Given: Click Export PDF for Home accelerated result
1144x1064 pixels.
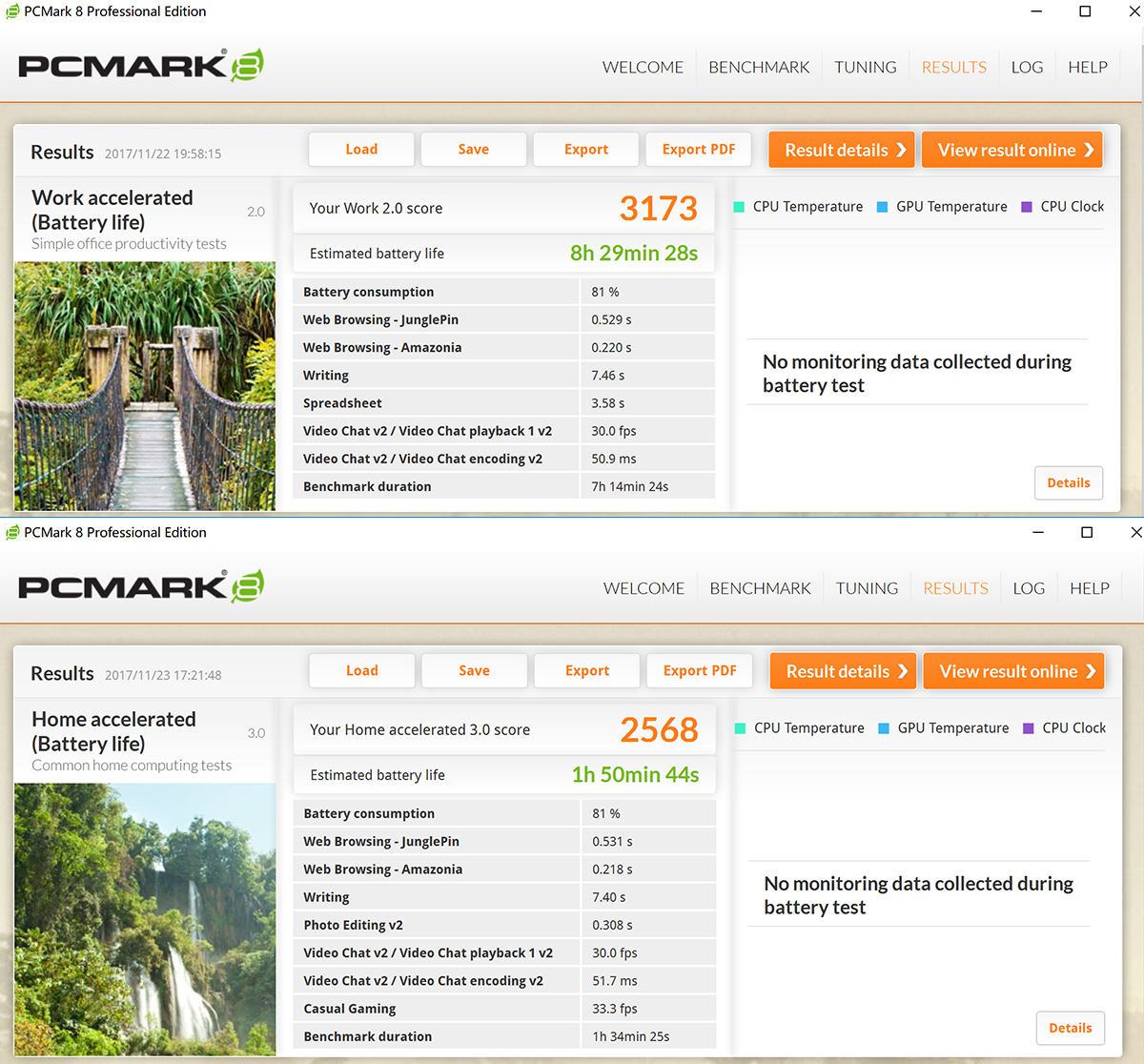Looking at the screenshot, I should click(700, 671).
